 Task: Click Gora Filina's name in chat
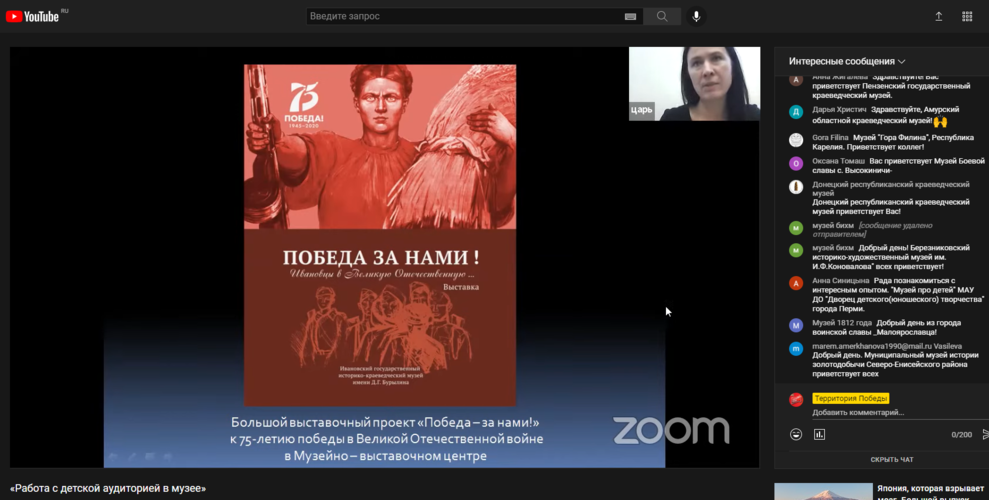pos(830,137)
